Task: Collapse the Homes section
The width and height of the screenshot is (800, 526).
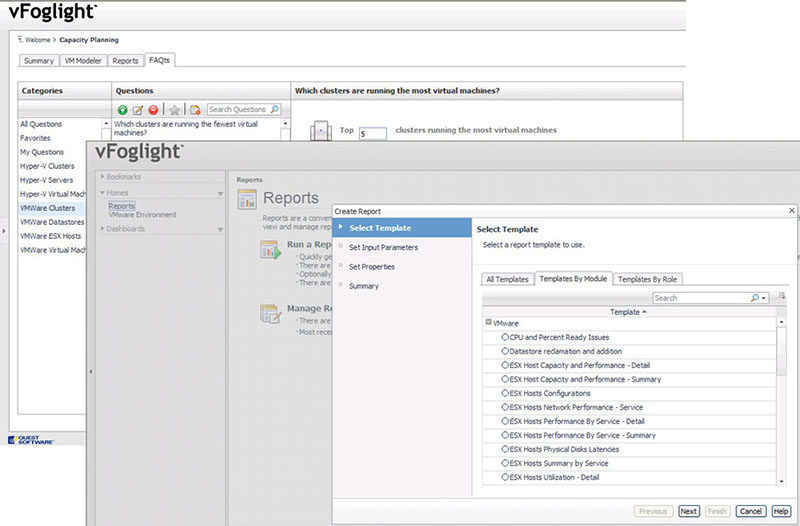Action: coord(102,193)
